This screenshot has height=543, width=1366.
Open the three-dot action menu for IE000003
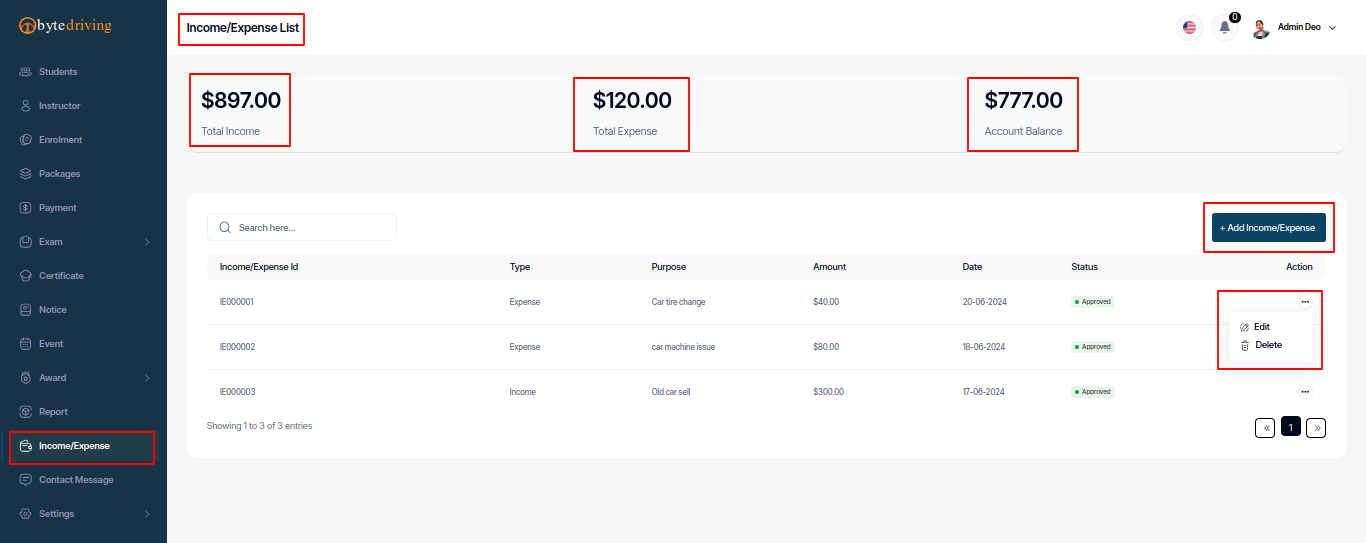[1305, 392]
